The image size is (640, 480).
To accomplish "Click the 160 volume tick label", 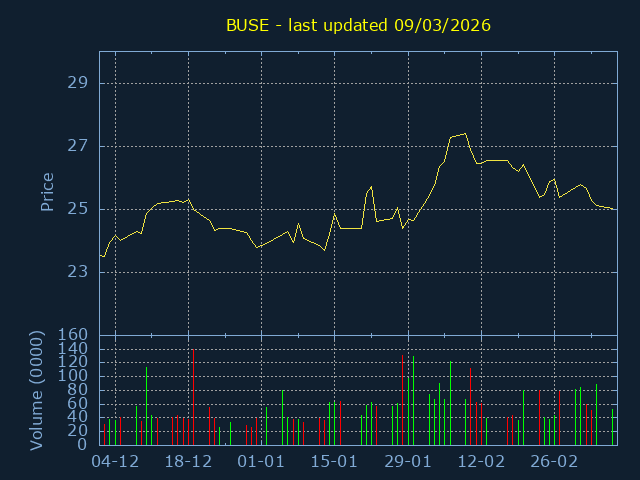I will [73, 335].
